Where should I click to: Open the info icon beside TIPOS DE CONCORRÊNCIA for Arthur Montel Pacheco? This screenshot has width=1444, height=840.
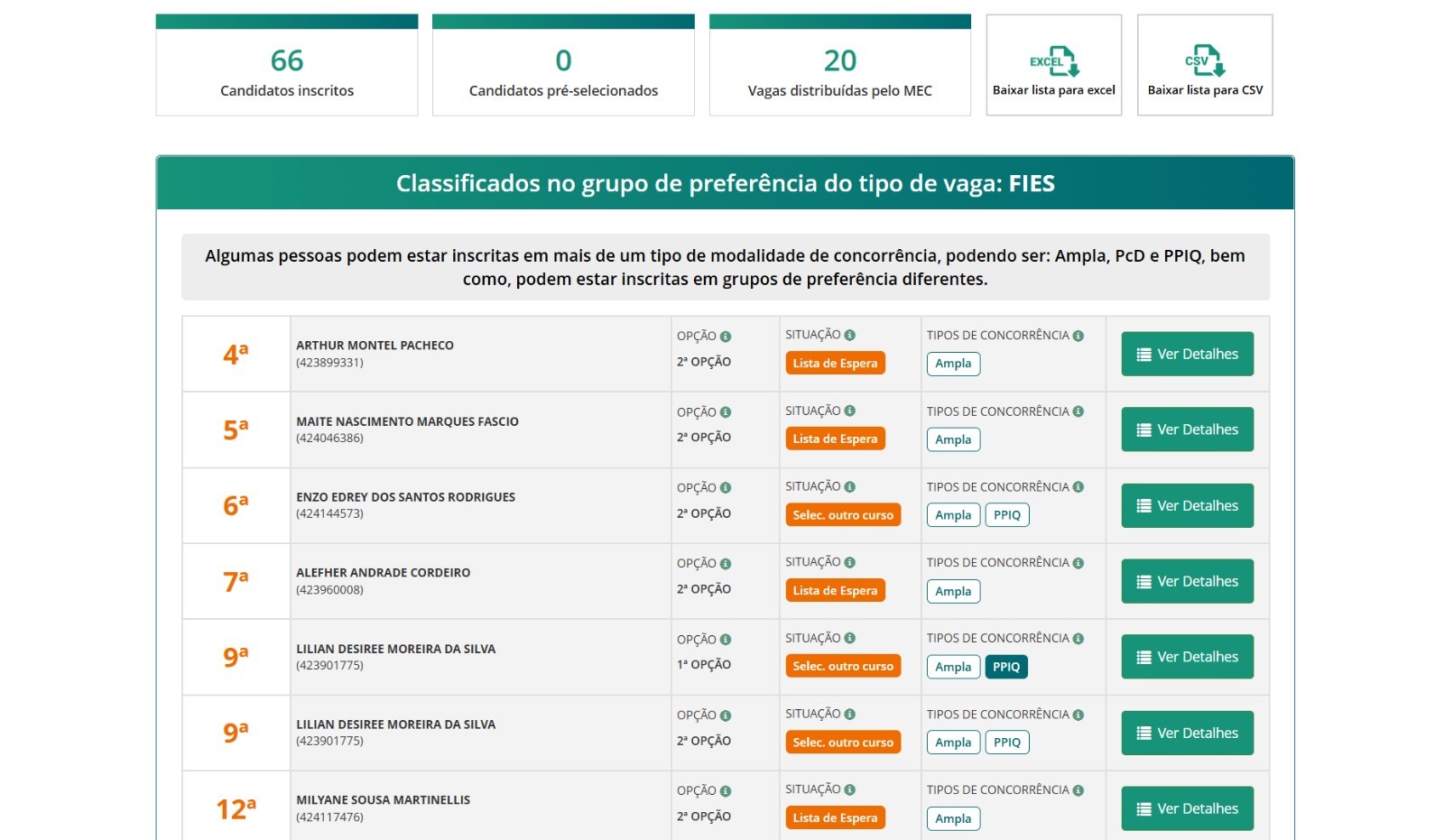click(x=1078, y=336)
